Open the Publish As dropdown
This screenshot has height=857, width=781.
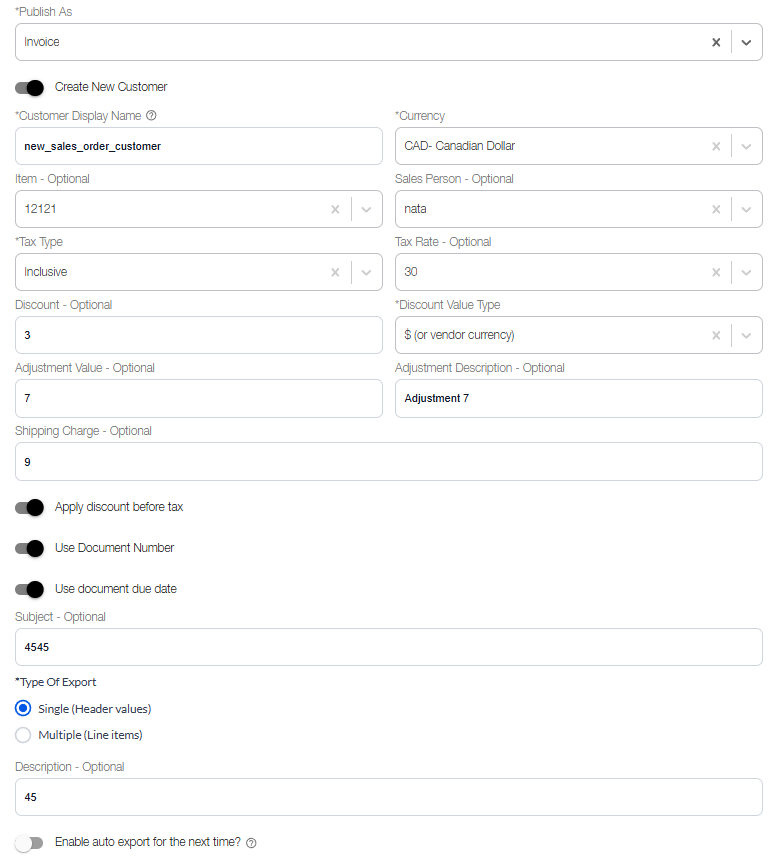[746, 42]
